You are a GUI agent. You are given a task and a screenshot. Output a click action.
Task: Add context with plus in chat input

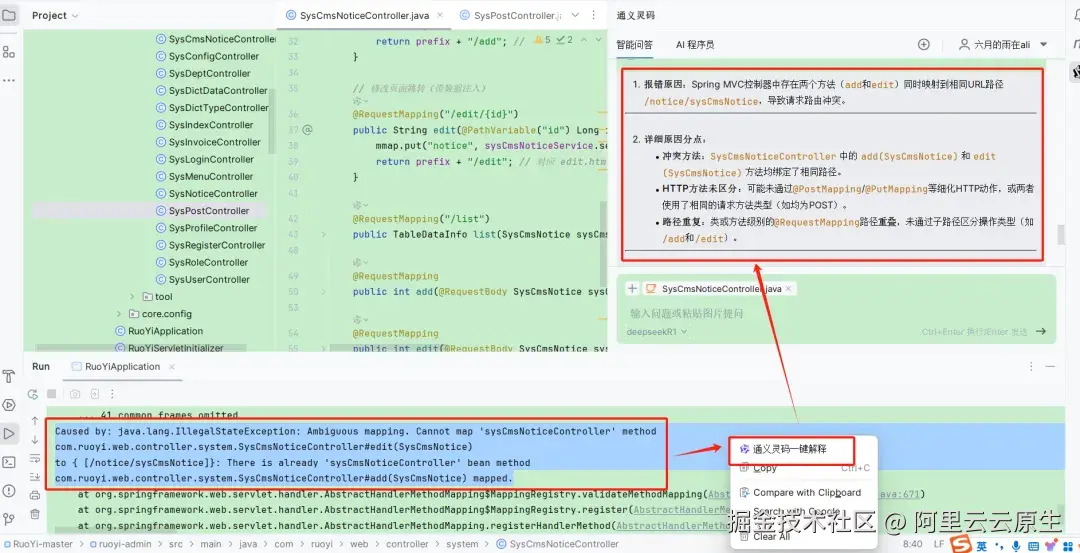[x=632, y=289]
